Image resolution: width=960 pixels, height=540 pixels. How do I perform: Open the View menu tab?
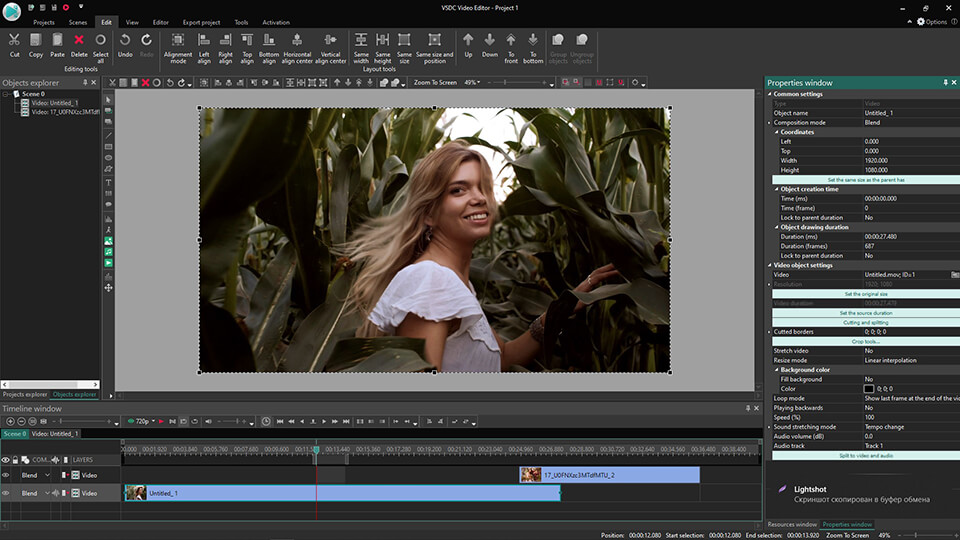point(132,22)
